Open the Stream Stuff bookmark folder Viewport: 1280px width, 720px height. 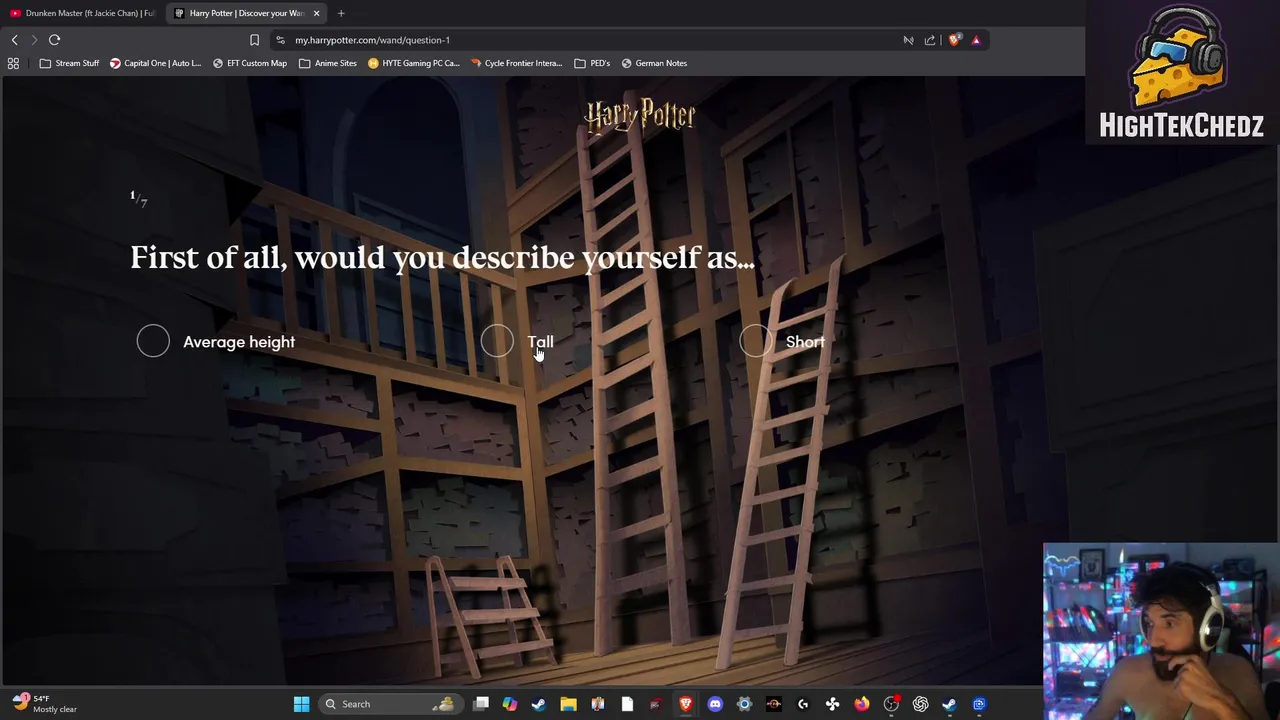point(69,63)
